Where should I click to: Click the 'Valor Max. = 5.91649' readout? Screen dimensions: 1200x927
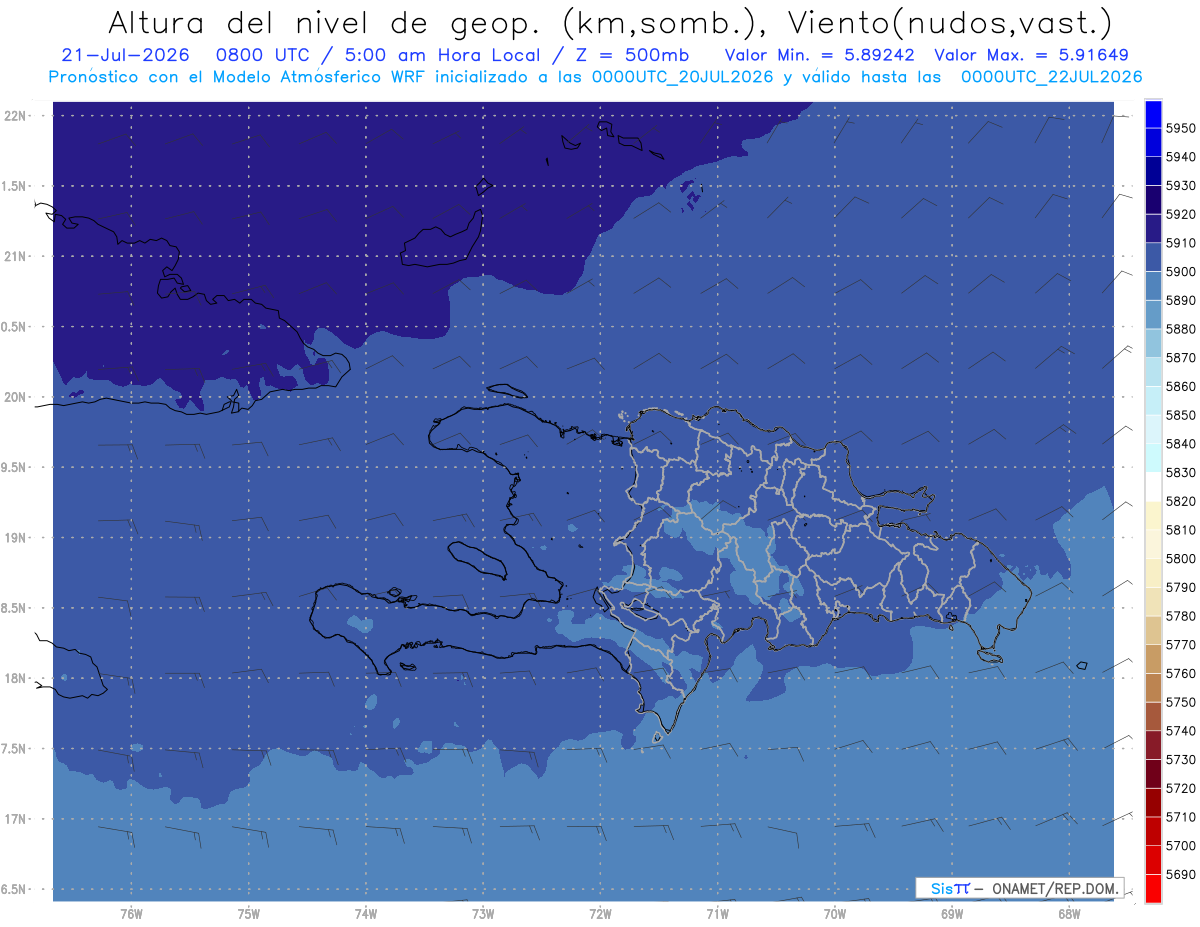[1033, 56]
